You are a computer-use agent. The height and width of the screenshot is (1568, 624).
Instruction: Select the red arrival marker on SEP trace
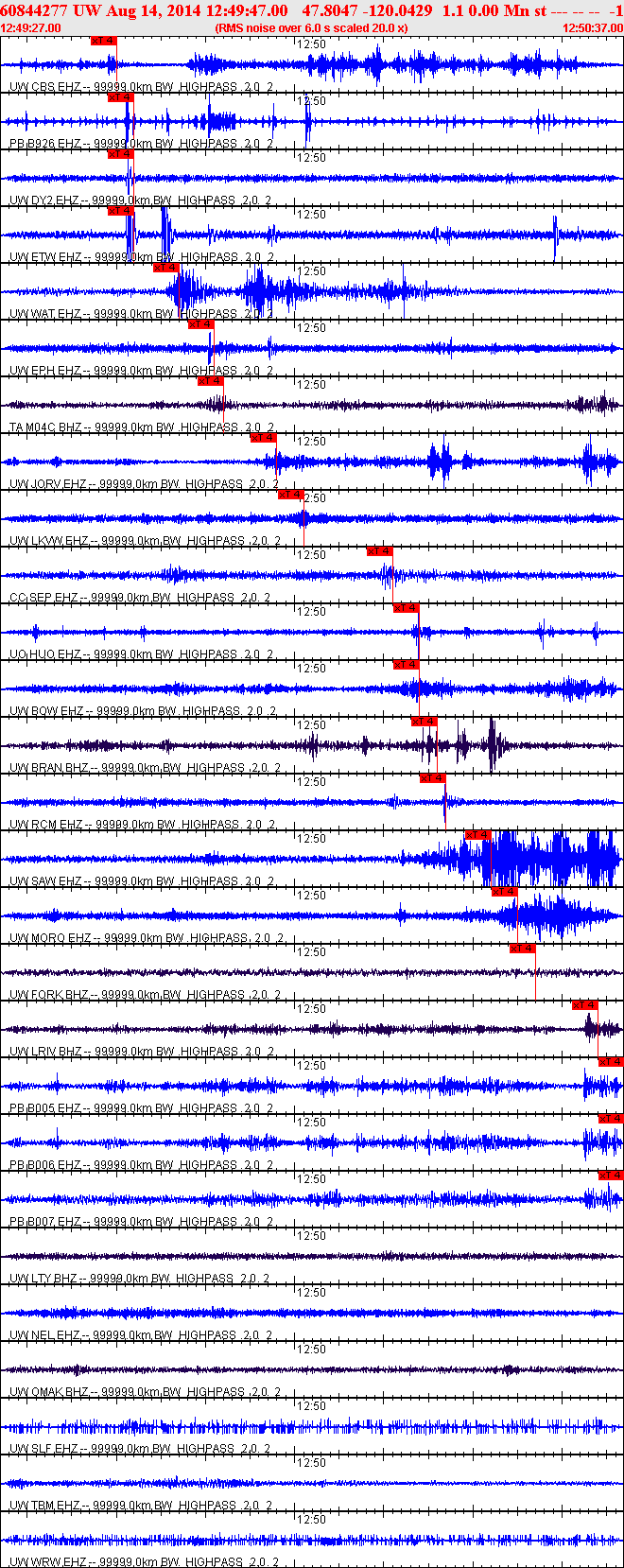point(379,551)
